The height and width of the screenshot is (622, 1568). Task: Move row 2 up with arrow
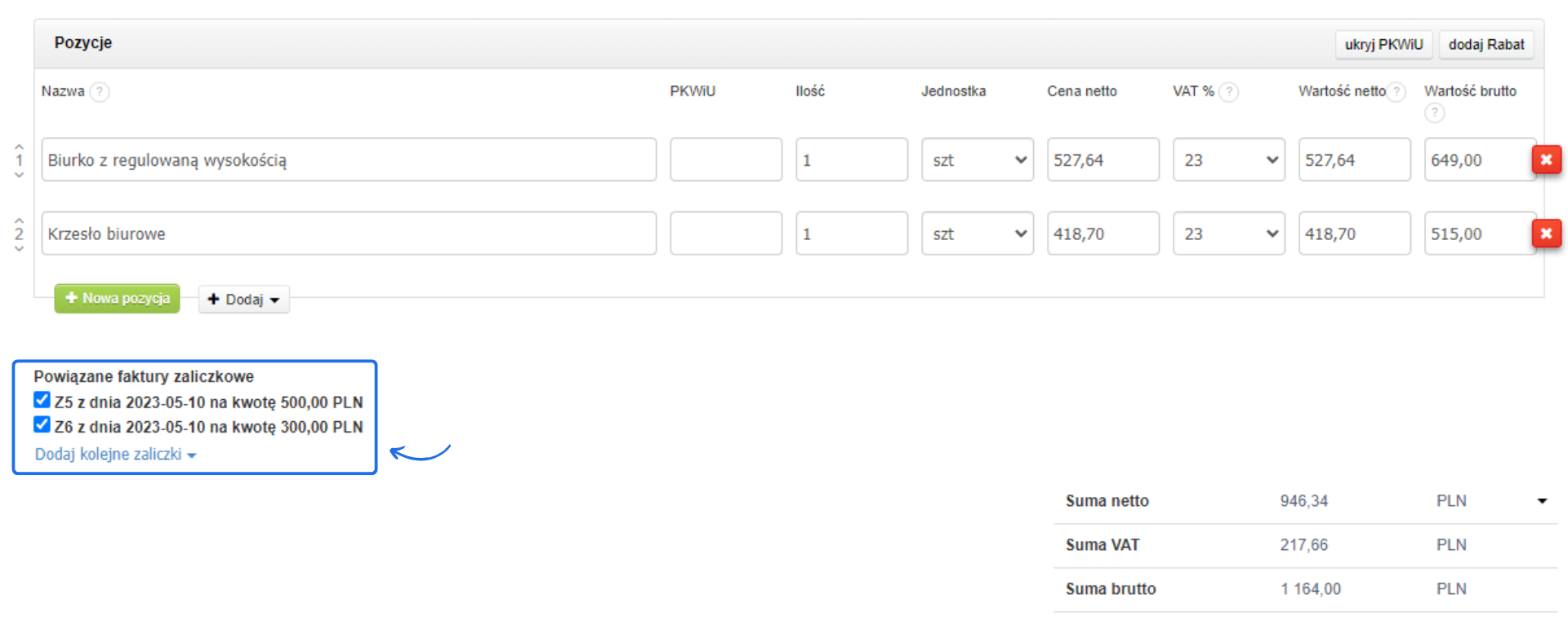coord(20,220)
